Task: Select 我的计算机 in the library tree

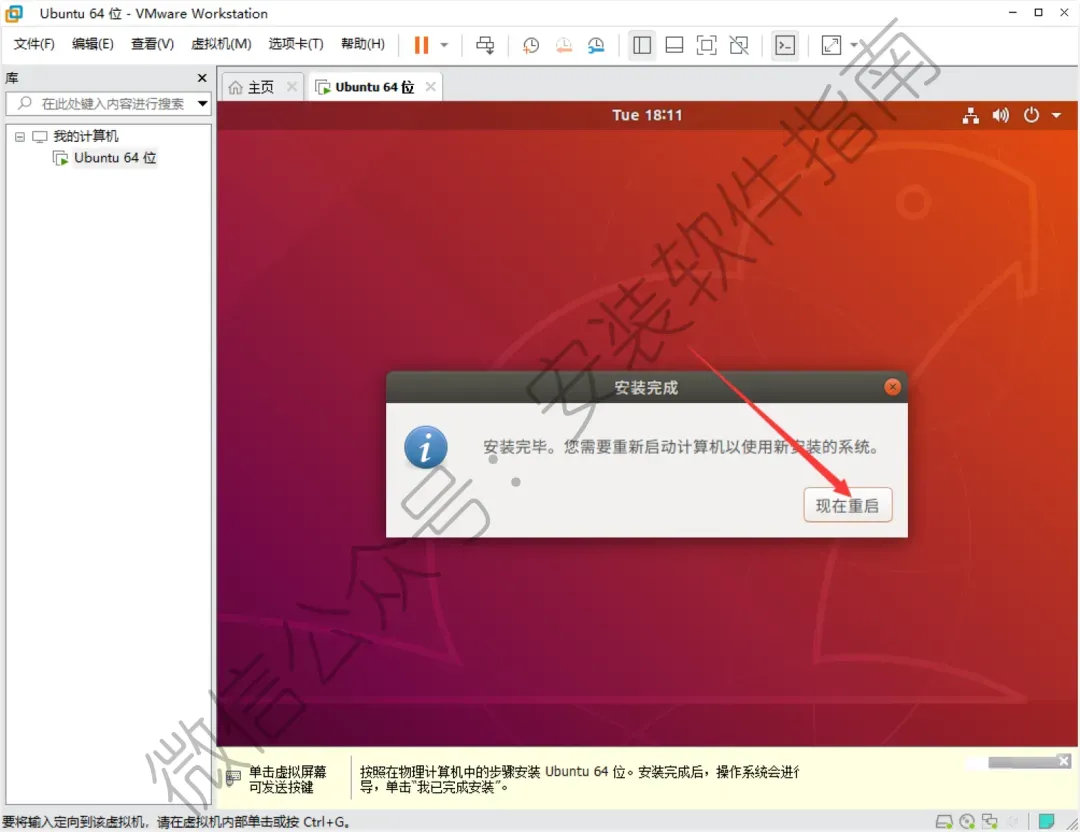Action: (x=85, y=136)
